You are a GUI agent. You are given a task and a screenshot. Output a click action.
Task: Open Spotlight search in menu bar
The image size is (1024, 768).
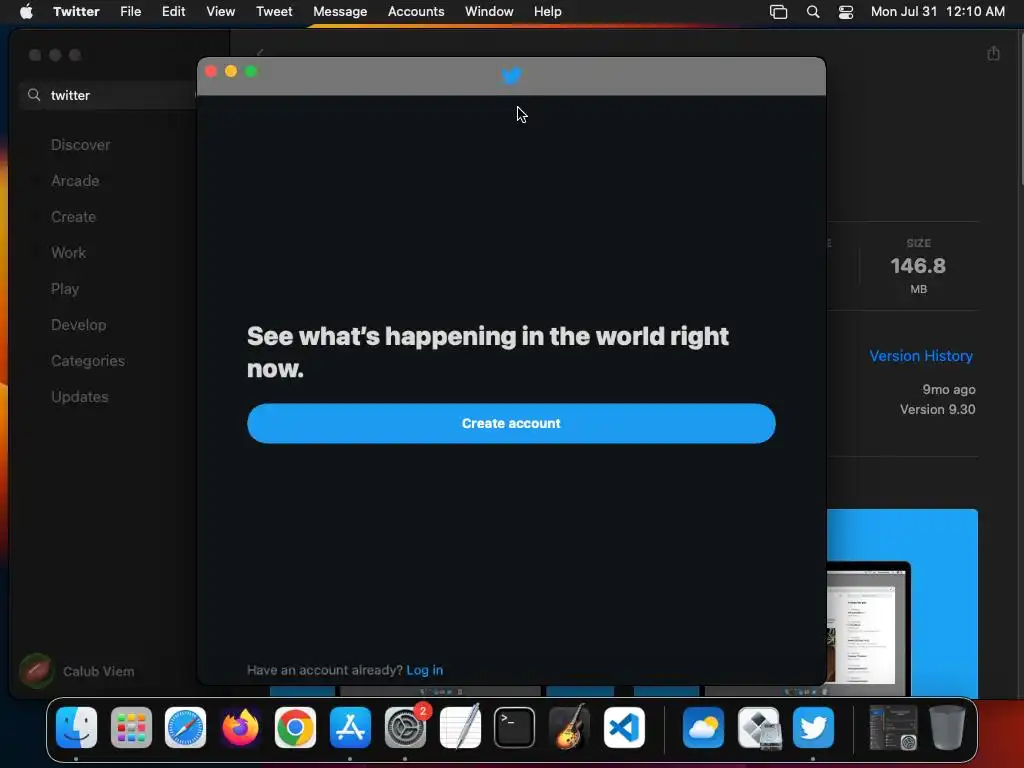click(813, 11)
